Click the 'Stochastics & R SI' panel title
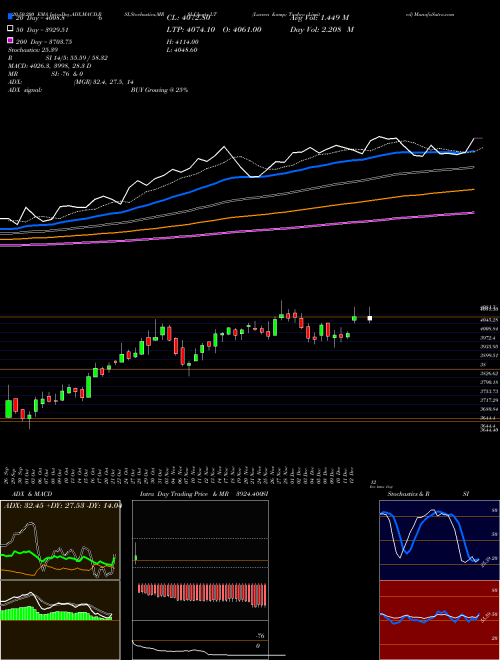 coord(428,494)
